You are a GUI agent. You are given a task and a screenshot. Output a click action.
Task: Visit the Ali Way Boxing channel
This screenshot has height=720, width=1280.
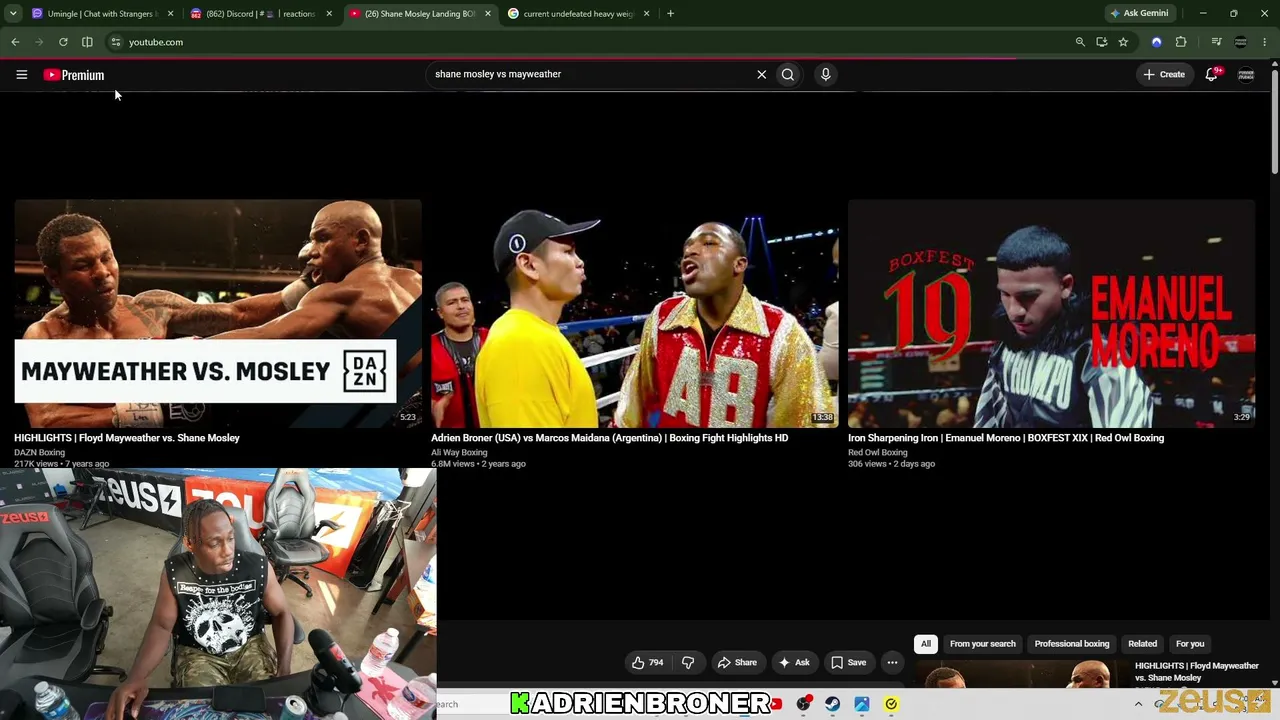point(459,452)
